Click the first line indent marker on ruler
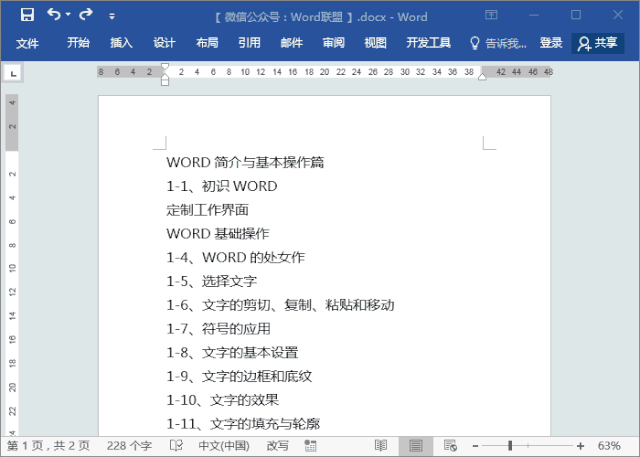Screen dimensions: 640x457 [x=165, y=67]
